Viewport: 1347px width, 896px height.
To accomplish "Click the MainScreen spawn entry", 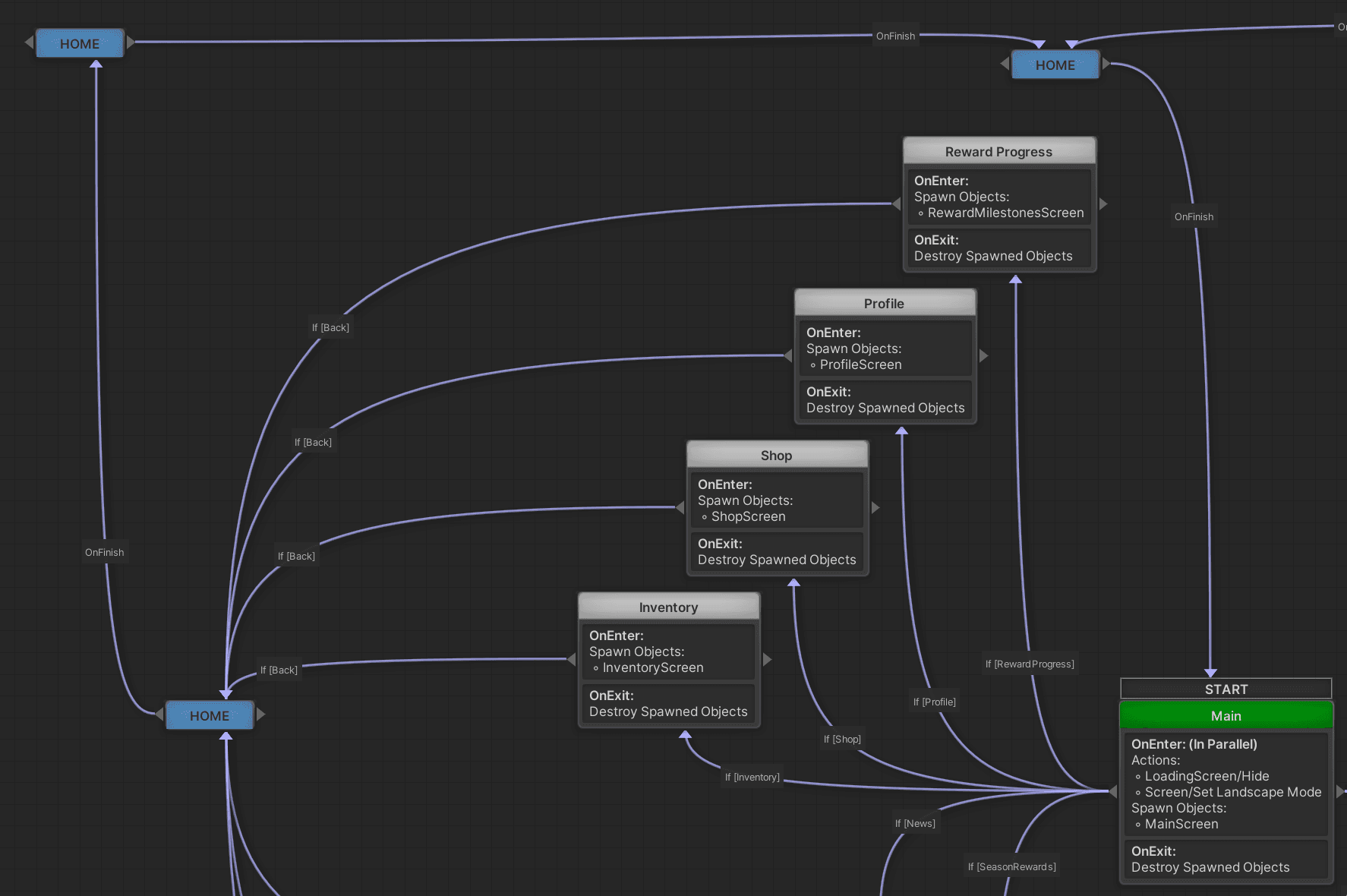I will click(1176, 824).
